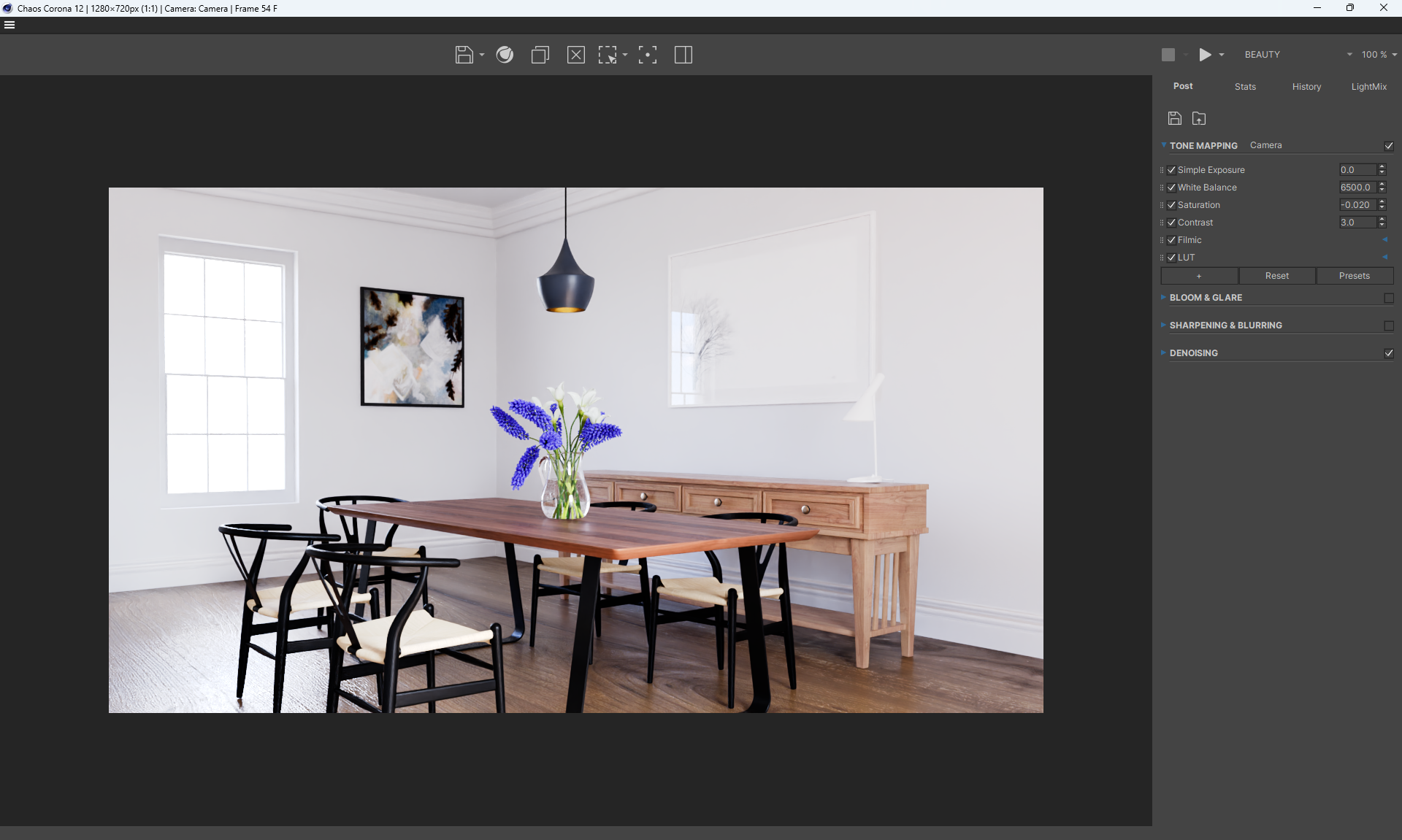Image resolution: width=1402 pixels, height=840 pixels.
Task: Click the save post settings icon
Action: point(1175,118)
